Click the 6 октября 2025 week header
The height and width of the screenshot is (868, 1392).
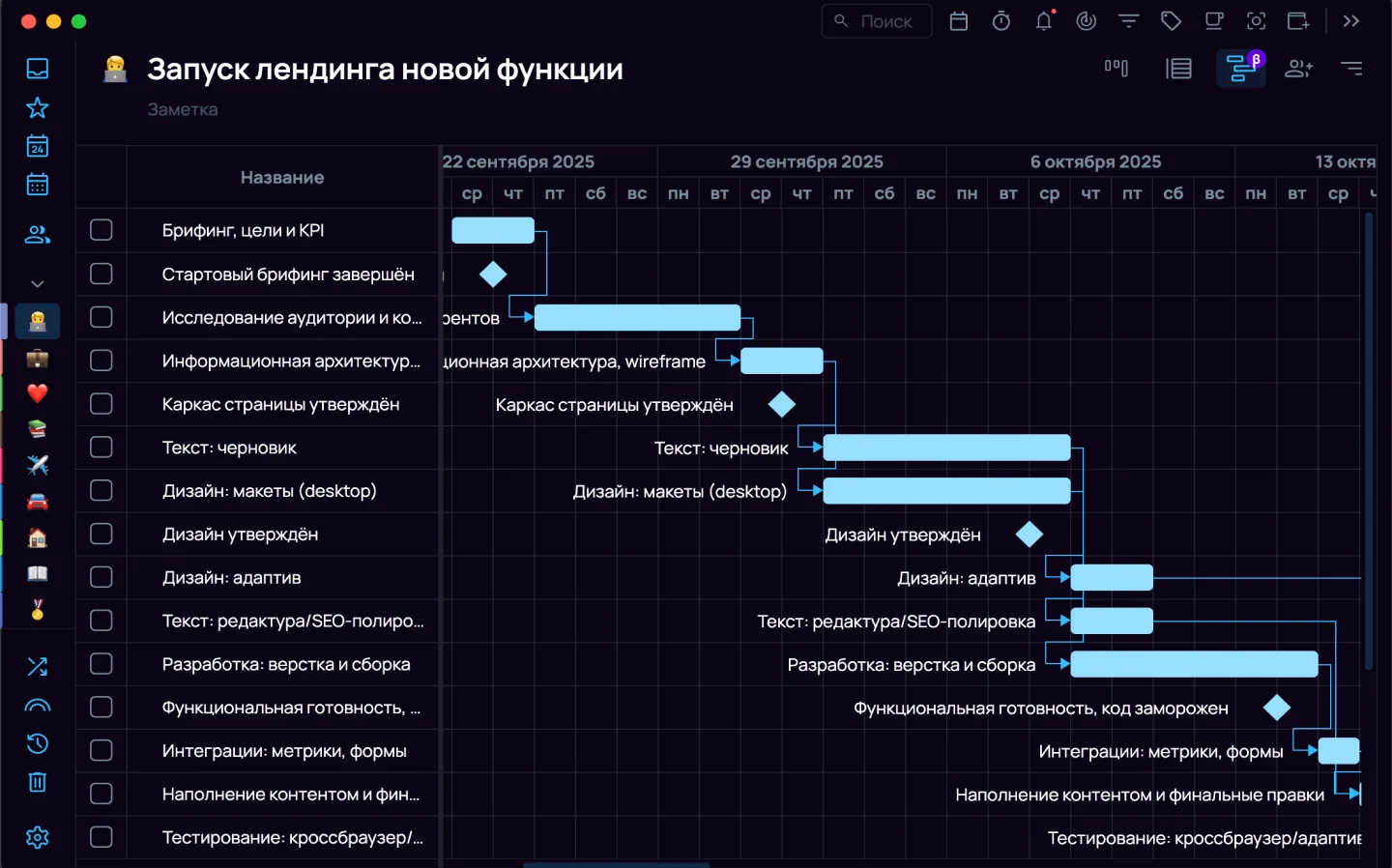click(1095, 161)
